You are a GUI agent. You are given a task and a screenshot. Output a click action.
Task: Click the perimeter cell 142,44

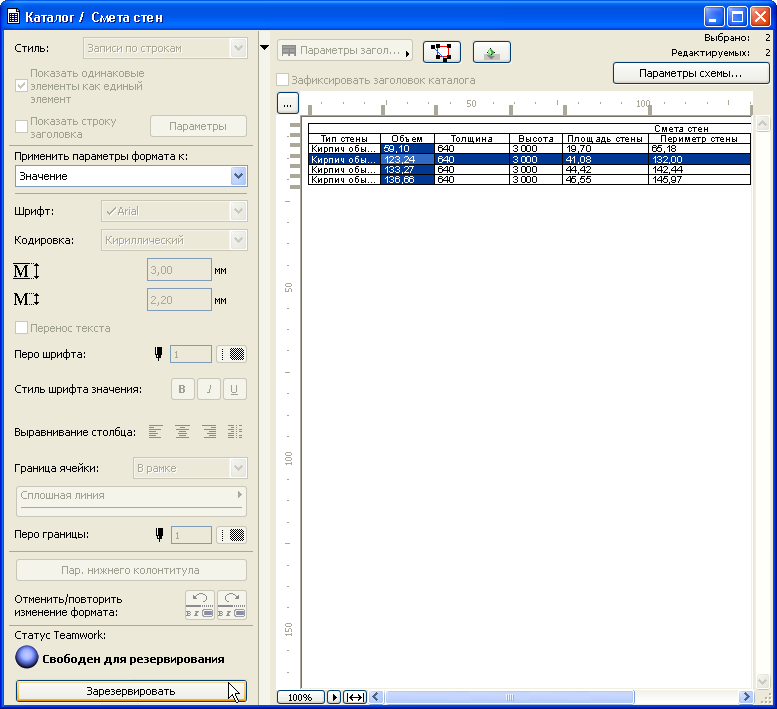(x=699, y=169)
